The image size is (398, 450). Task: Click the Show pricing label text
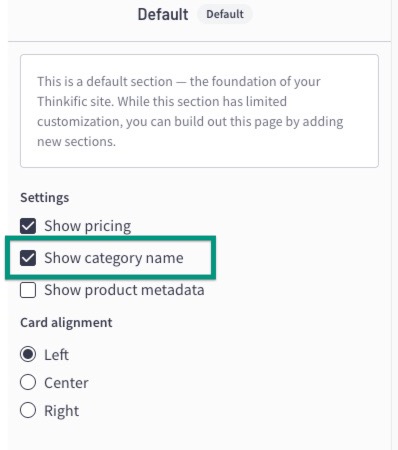click(87, 226)
